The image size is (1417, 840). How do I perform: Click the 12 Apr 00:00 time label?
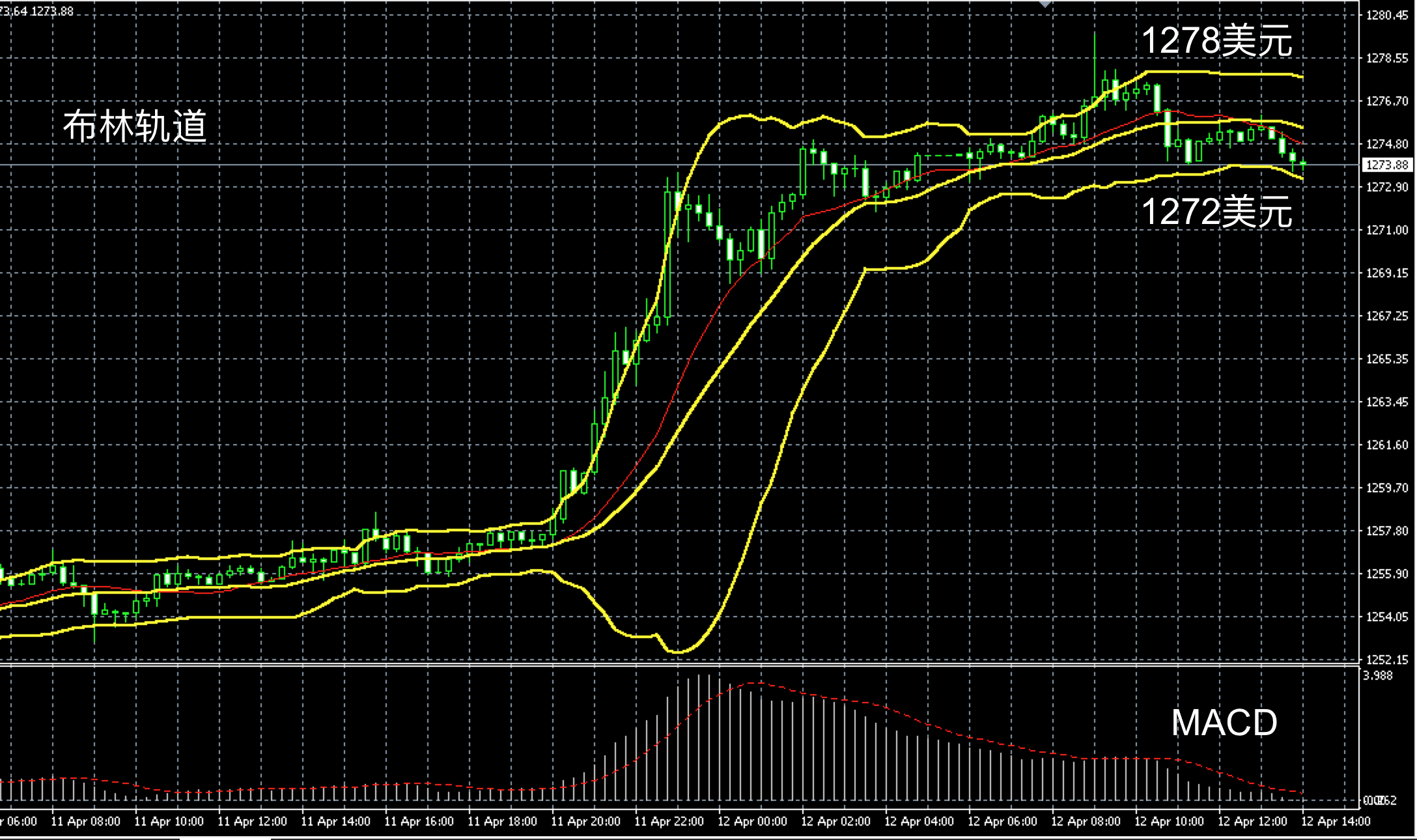coord(751,822)
